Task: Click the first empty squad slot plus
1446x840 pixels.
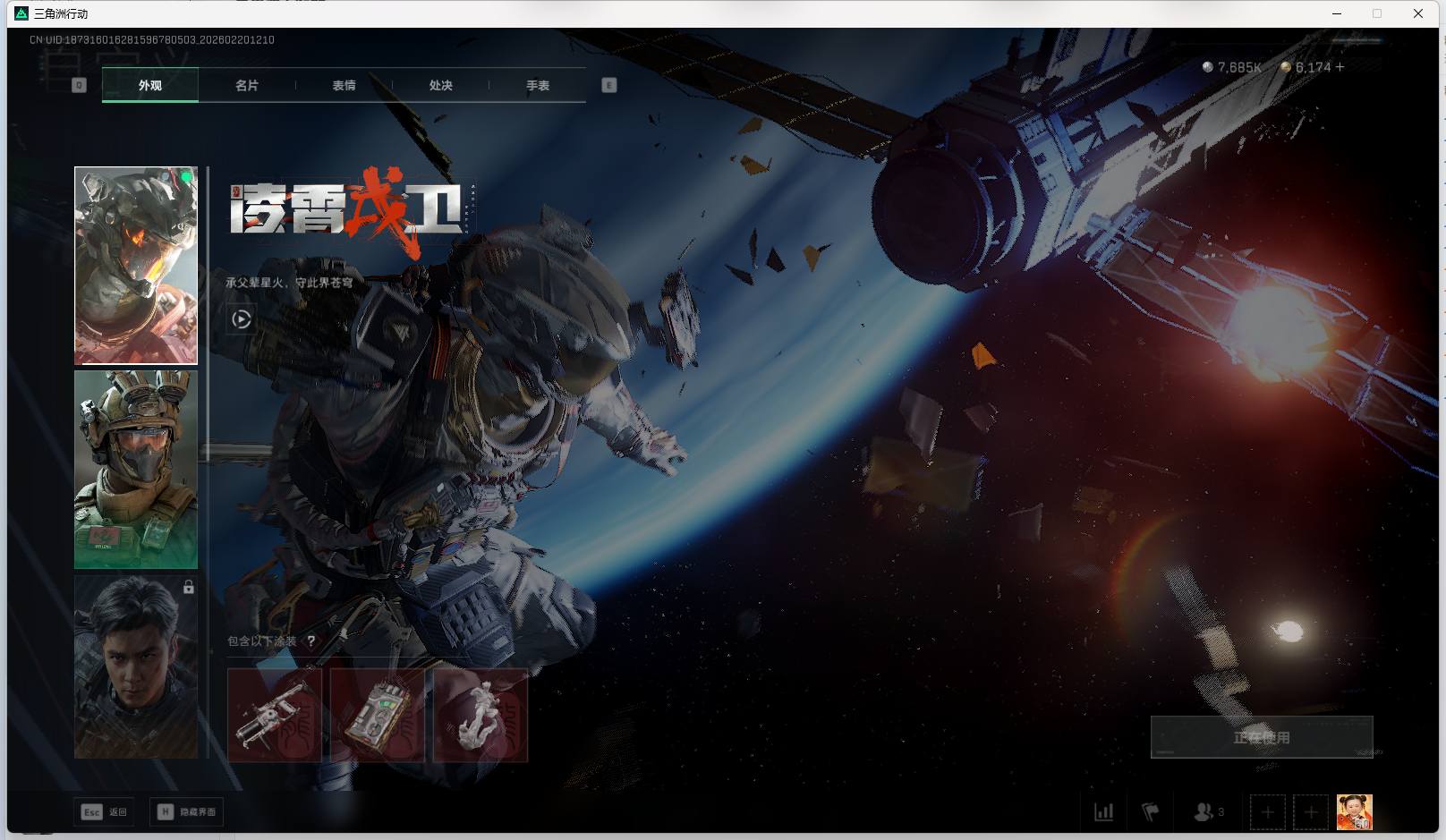Action: click(x=1267, y=812)
